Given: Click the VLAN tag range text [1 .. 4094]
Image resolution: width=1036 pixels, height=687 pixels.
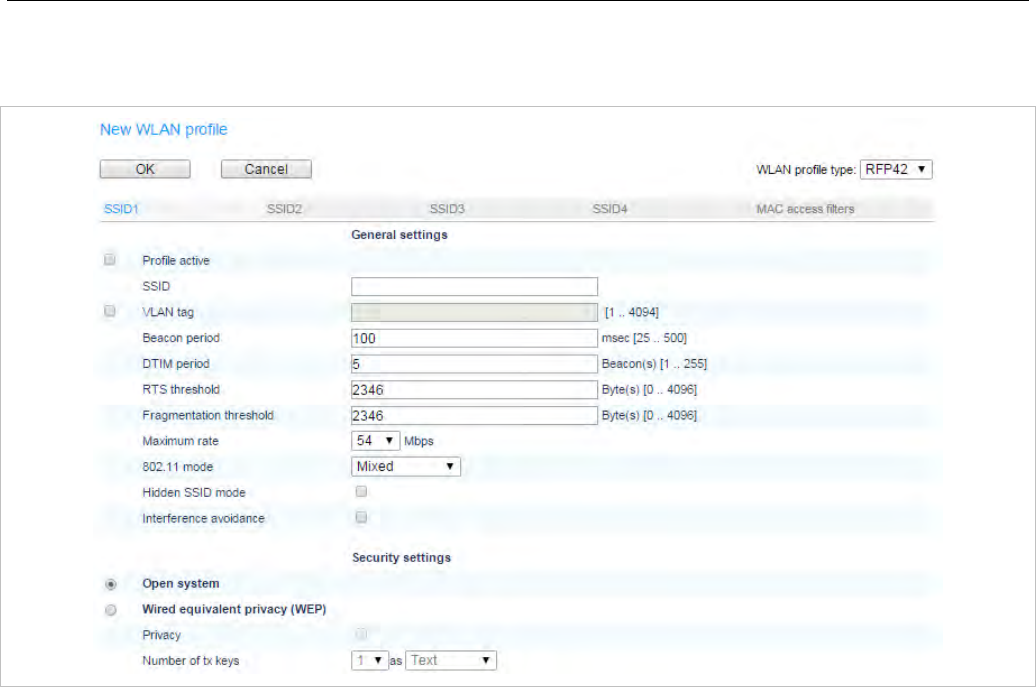Looking at the screenshot, I should tap(632, 312).
